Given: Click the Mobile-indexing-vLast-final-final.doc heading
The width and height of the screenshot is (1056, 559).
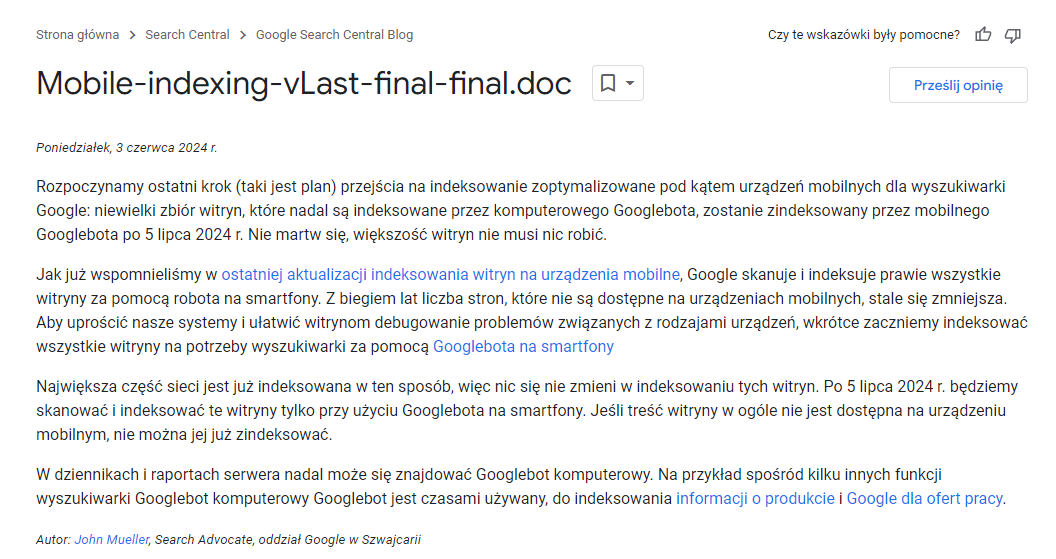Looking at the screenshot, I should (304, 84).
